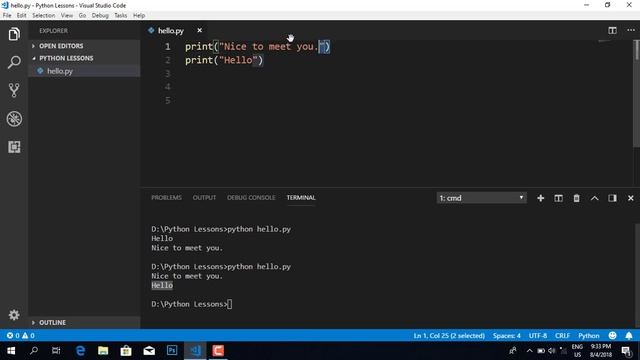The width and height of the screenshot is (640, 360).
Task: Open the Edit menu
Action: pyautogui.click(x=21, y=16)
